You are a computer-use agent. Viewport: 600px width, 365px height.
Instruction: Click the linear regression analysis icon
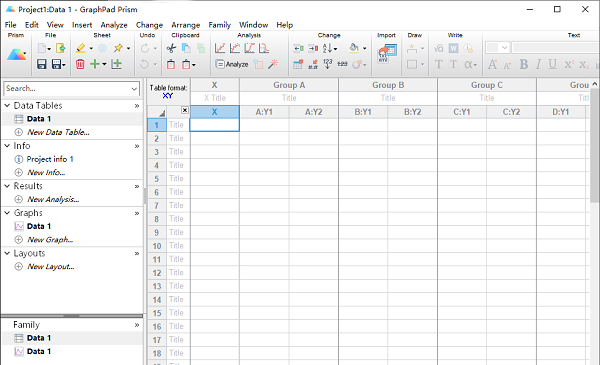point(220,48)
